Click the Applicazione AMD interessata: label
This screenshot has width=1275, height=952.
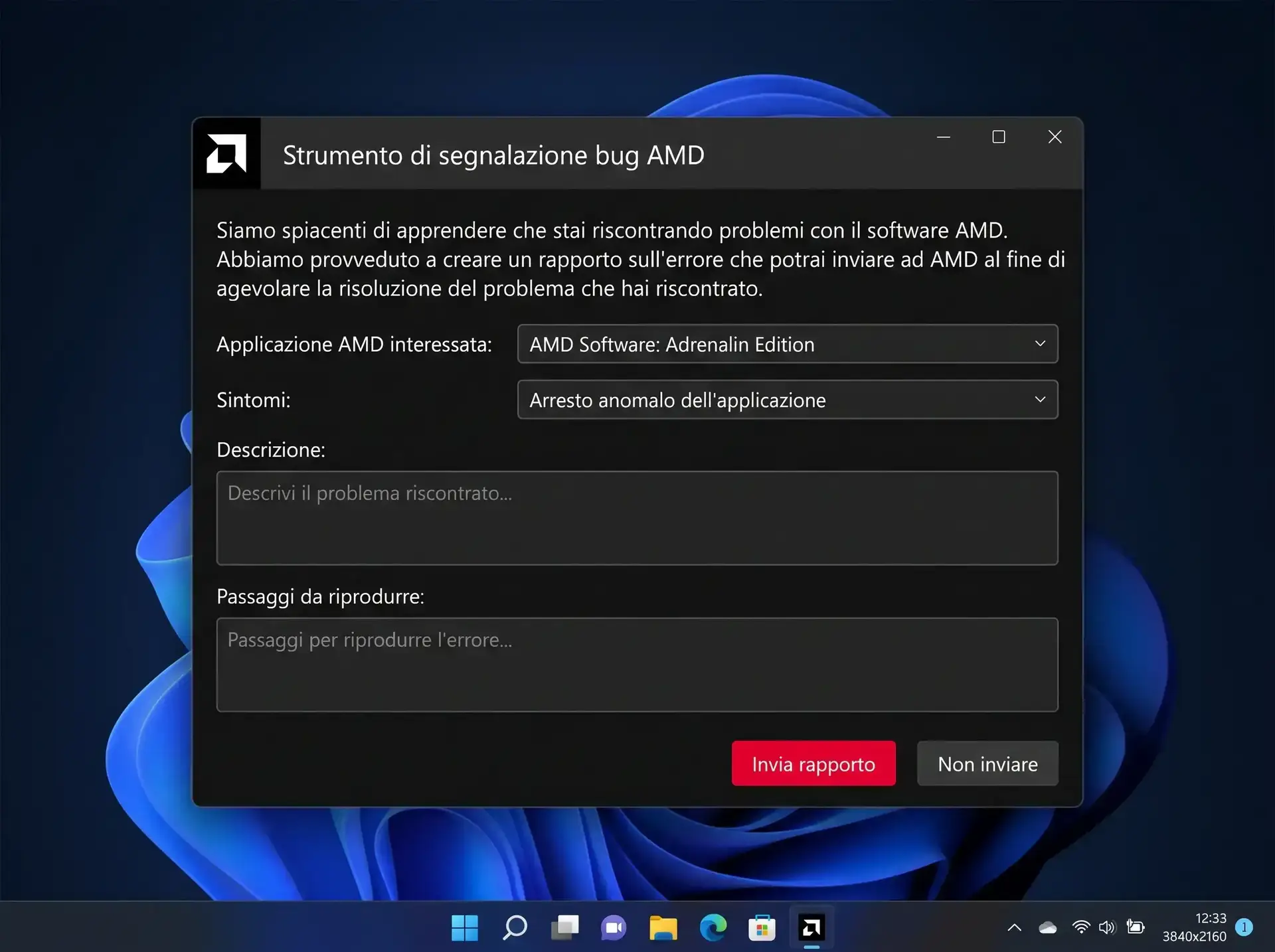(x=354, y=345)
